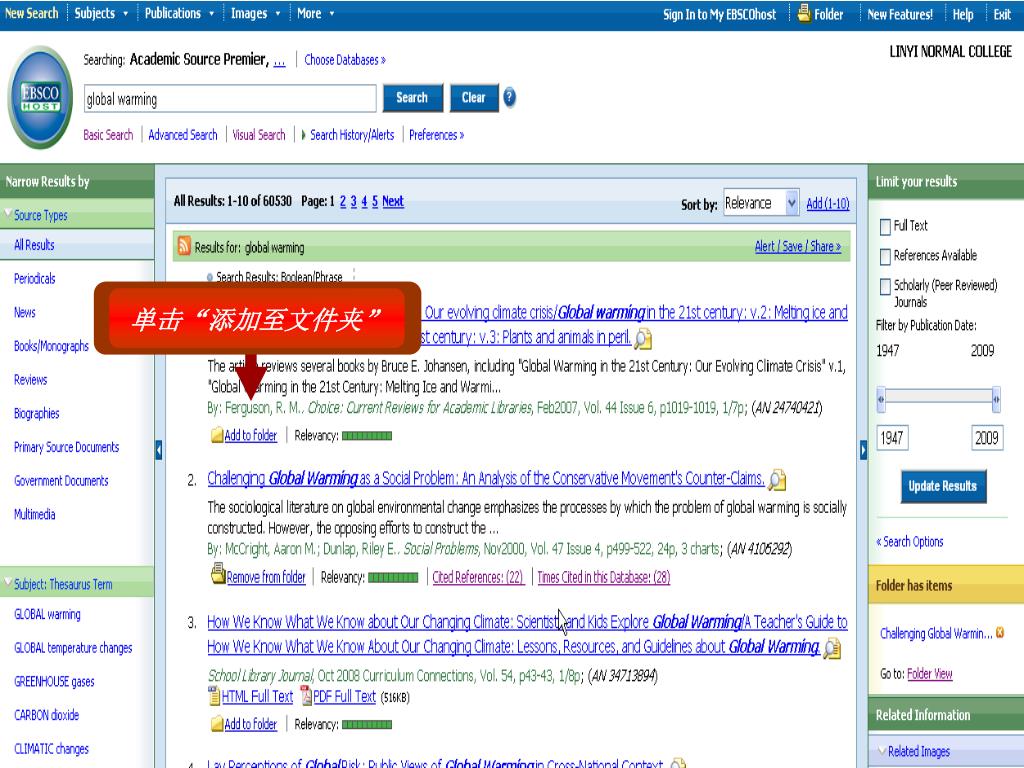Click Update Results button
Image resolution: width=1024 pixels, height=768 pixels.
tap(943, 486)
